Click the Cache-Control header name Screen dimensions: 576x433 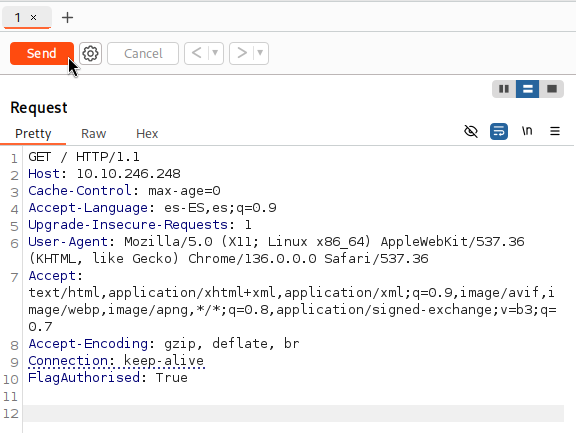(x=80, y=191)
